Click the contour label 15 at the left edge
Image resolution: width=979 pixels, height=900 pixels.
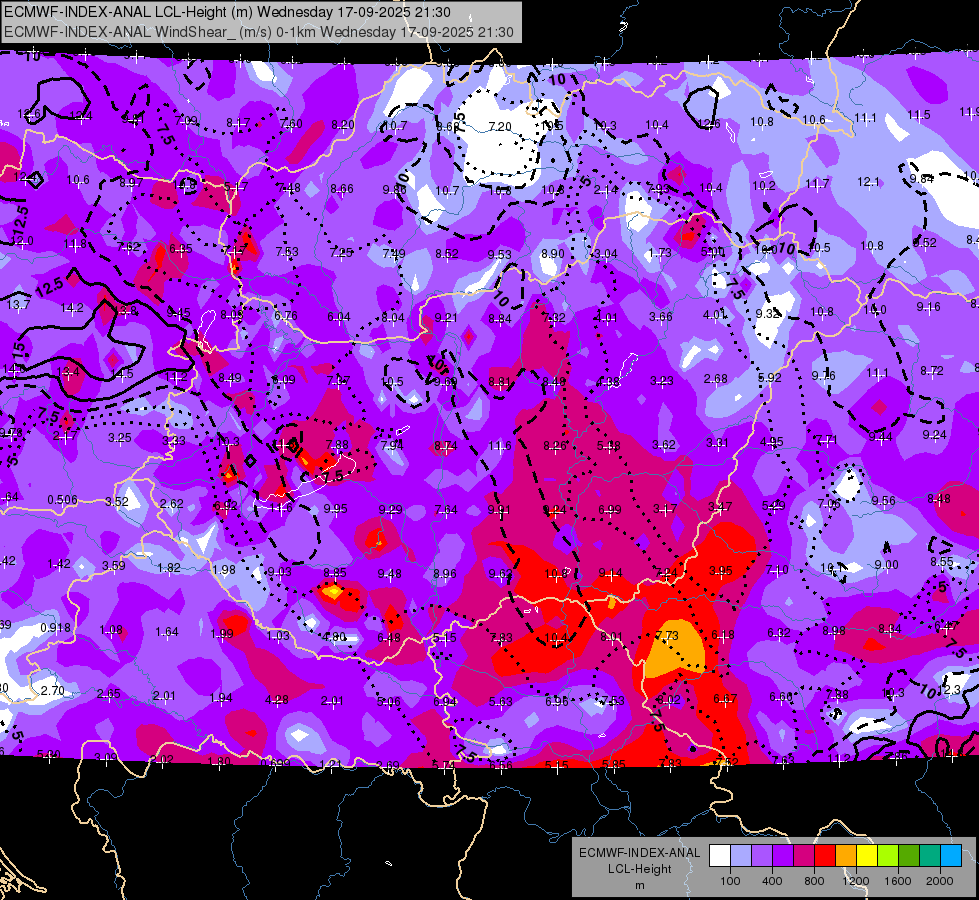[x=19, y=350]
